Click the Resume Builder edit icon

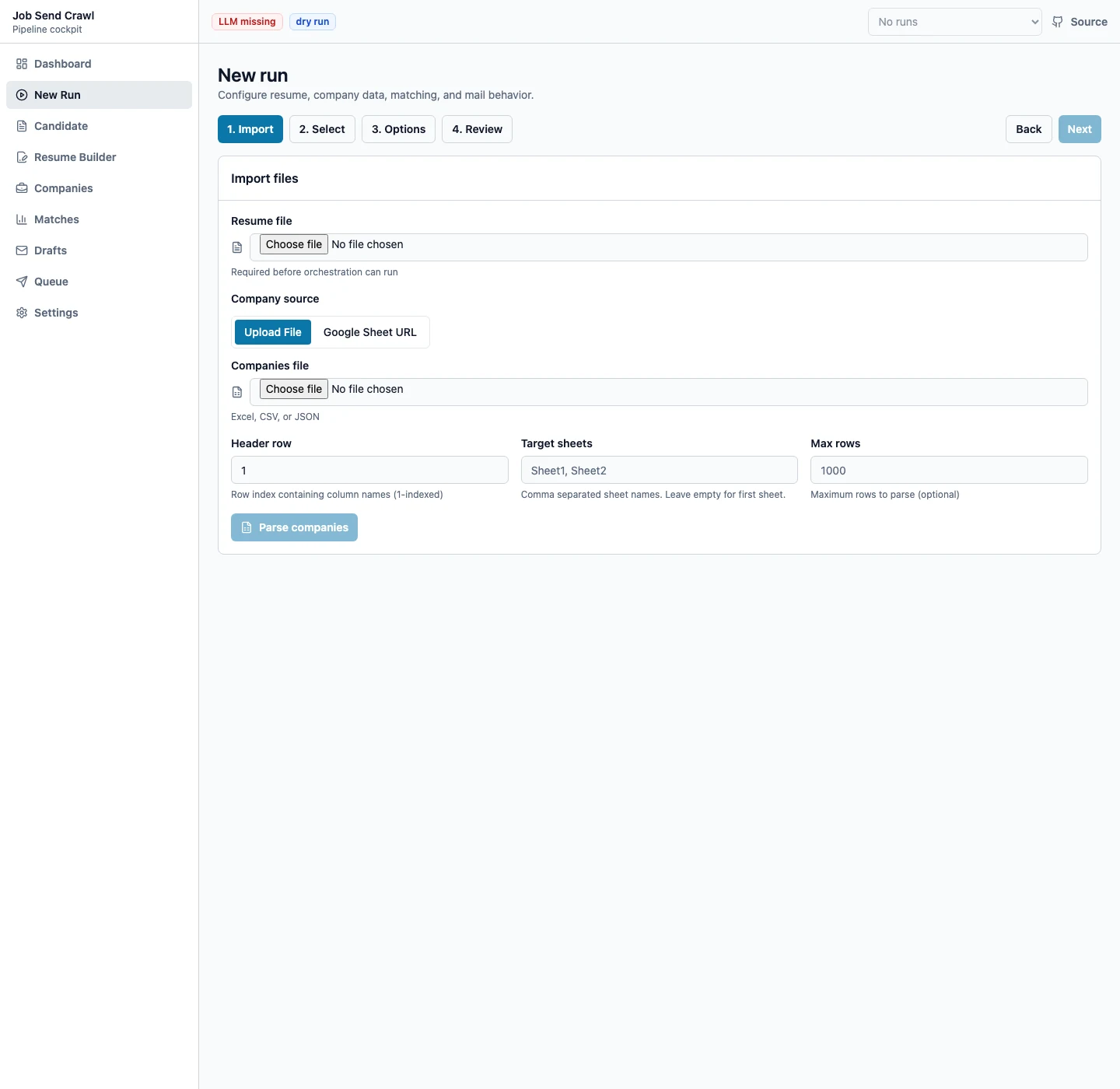click(x=22, y=157)
